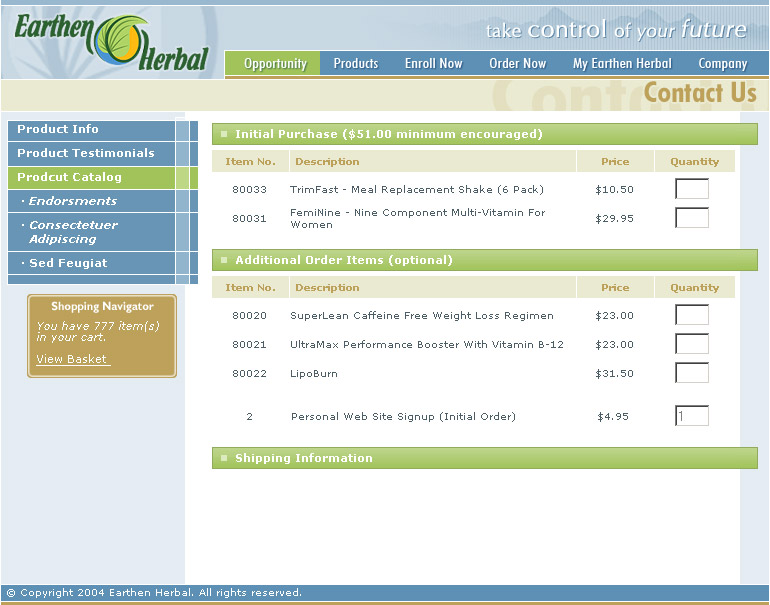Open the Company menu item

click(723, 63)
